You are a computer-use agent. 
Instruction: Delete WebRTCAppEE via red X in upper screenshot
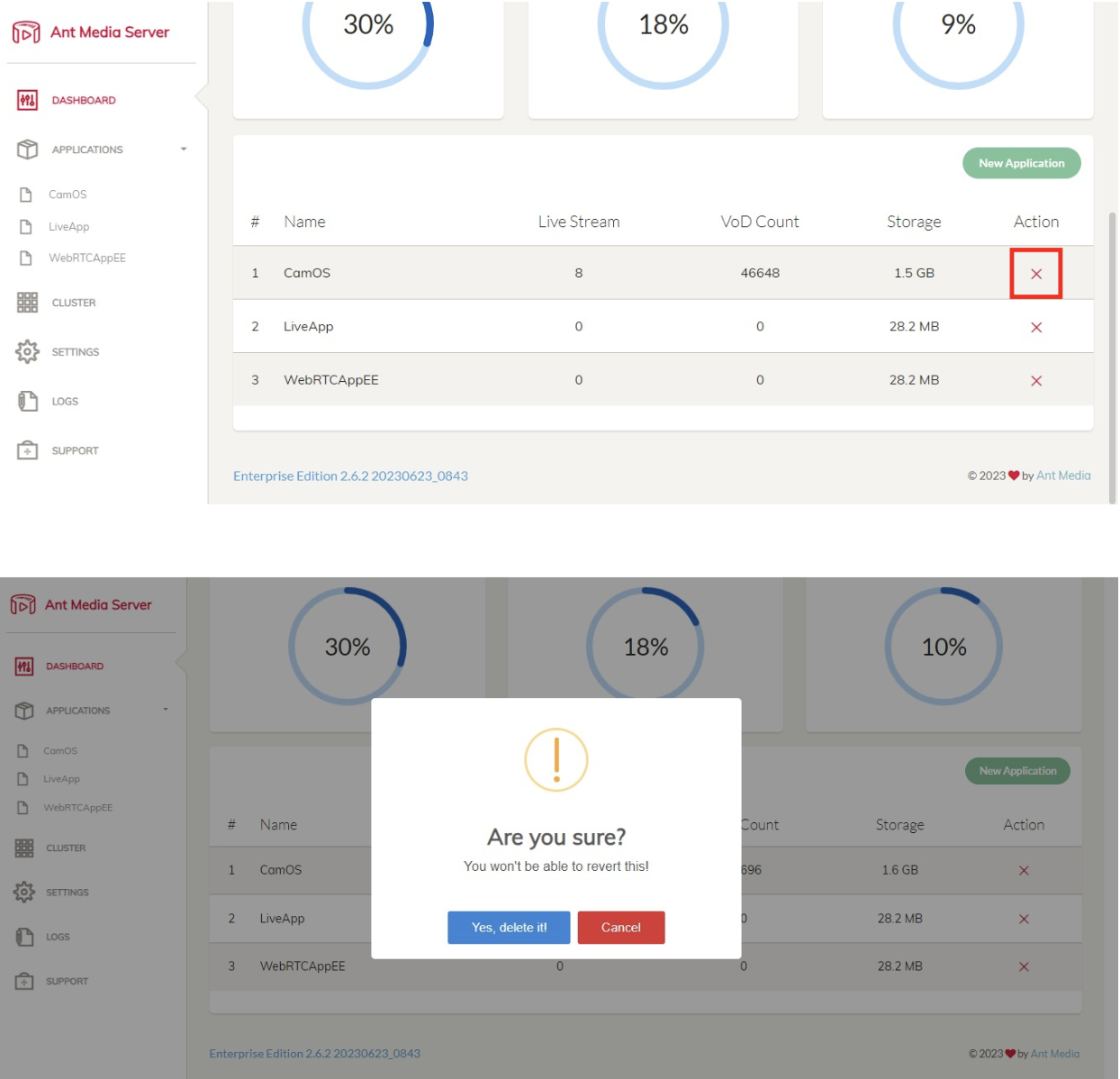[1036, 381]
